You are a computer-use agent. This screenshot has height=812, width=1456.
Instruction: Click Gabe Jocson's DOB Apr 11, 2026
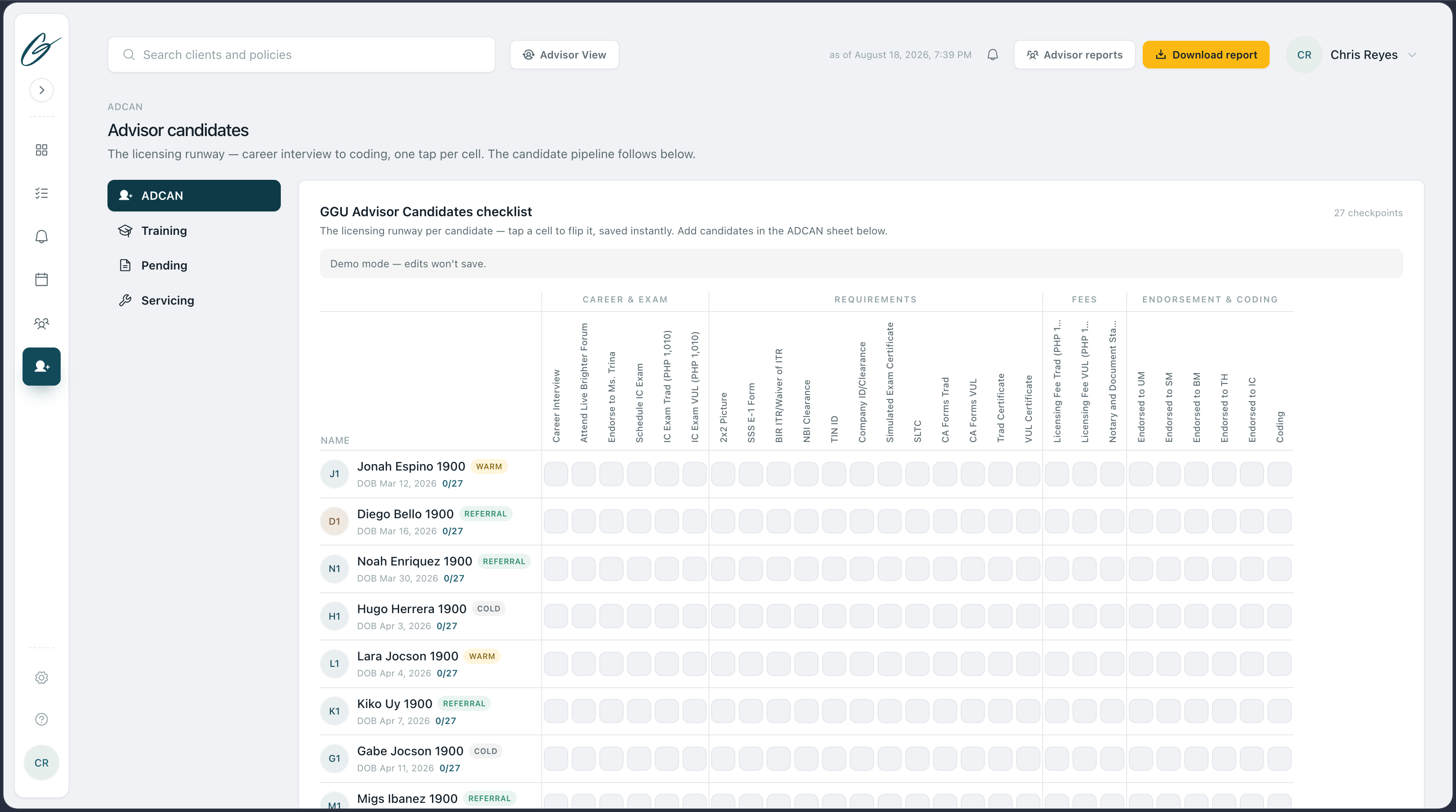(x=396, y=768)
